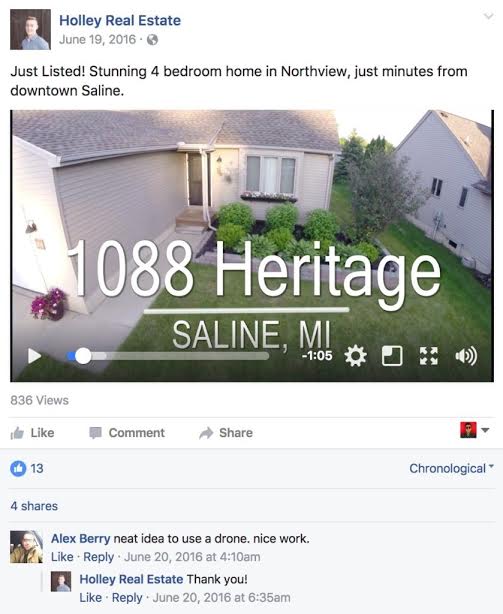
Task: Open the Chronological comment sort dropdown
Action: pos(451,468)
